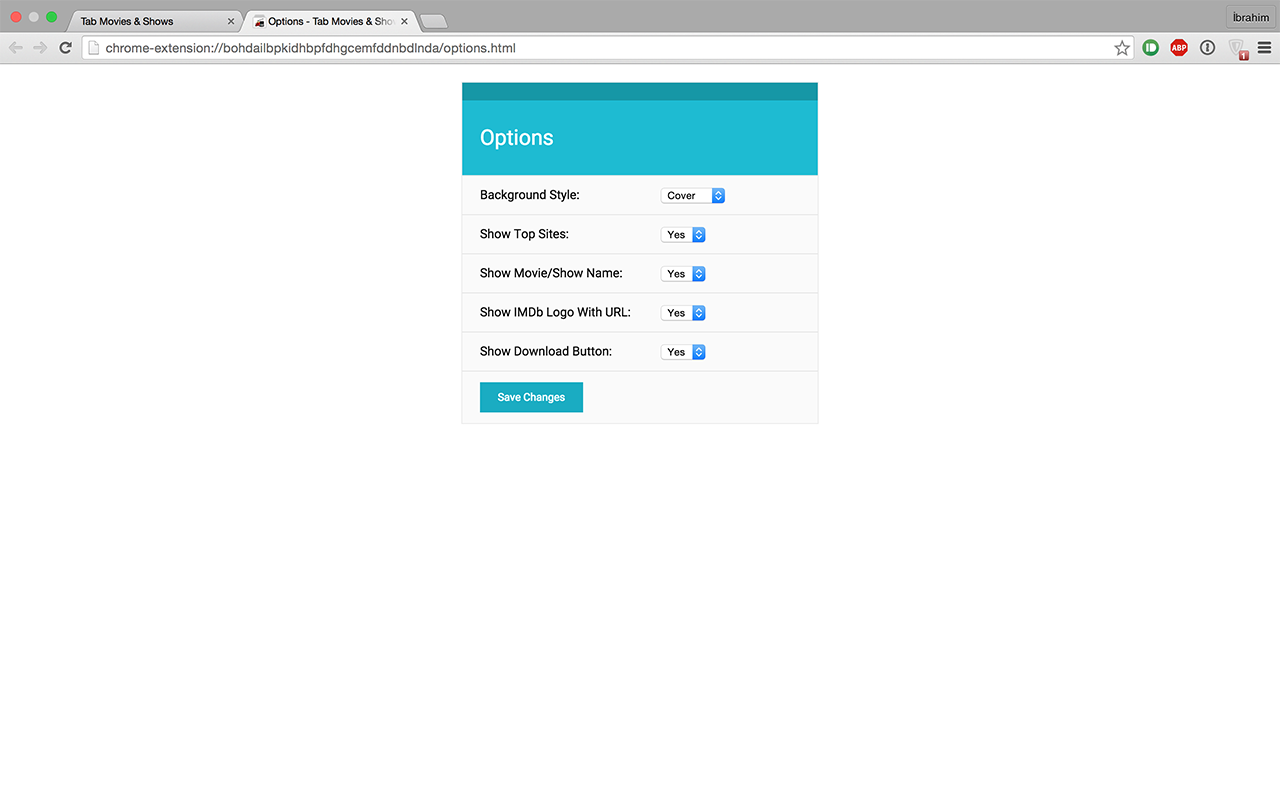1280x800 pixels.
Task: Click the "Show IMDb Logo With URL:" label
Action: [x=555, y=312]
